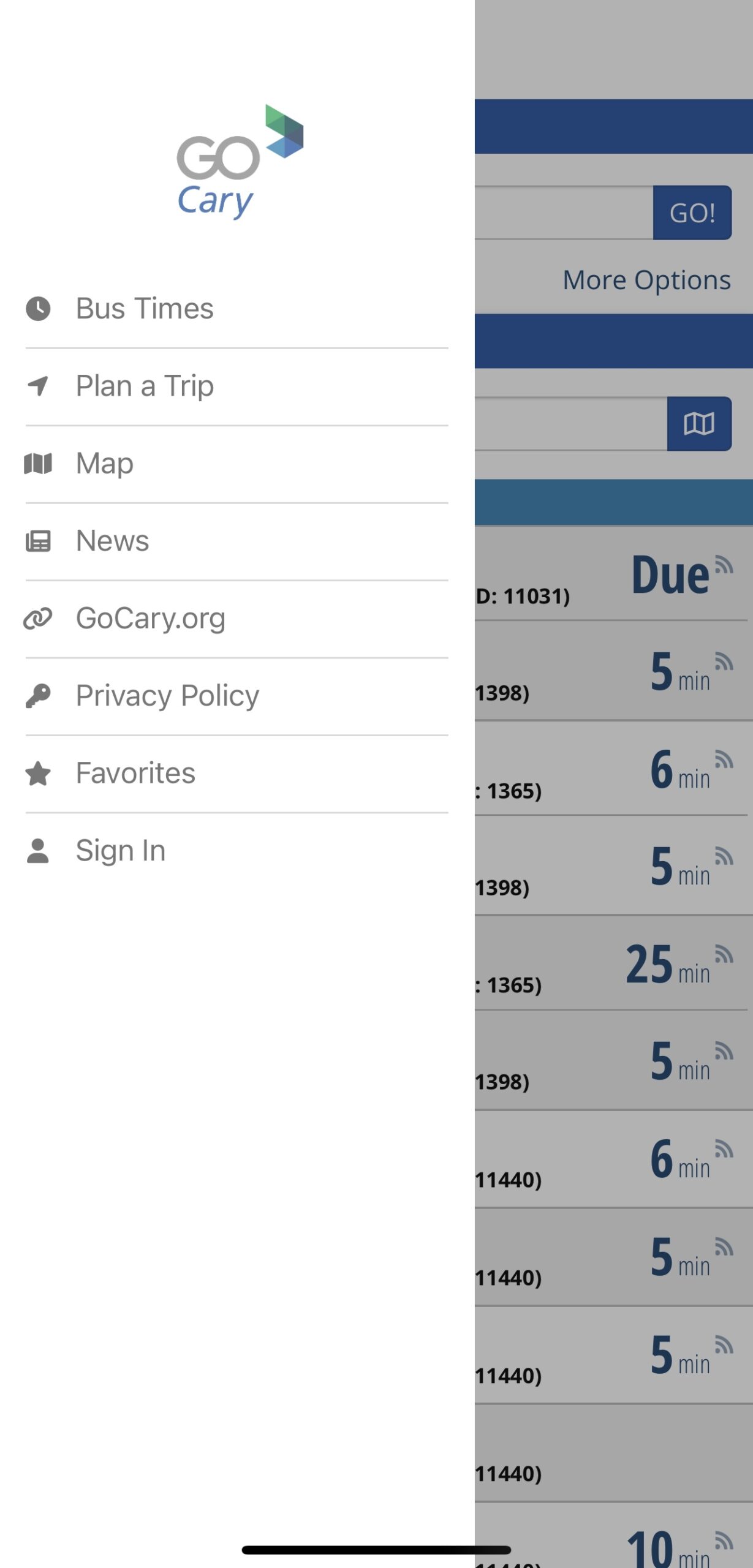The height and width of the screenshot is (1568, 753).
Task: Tap the GoCary logo
Action: pos(240,162)
